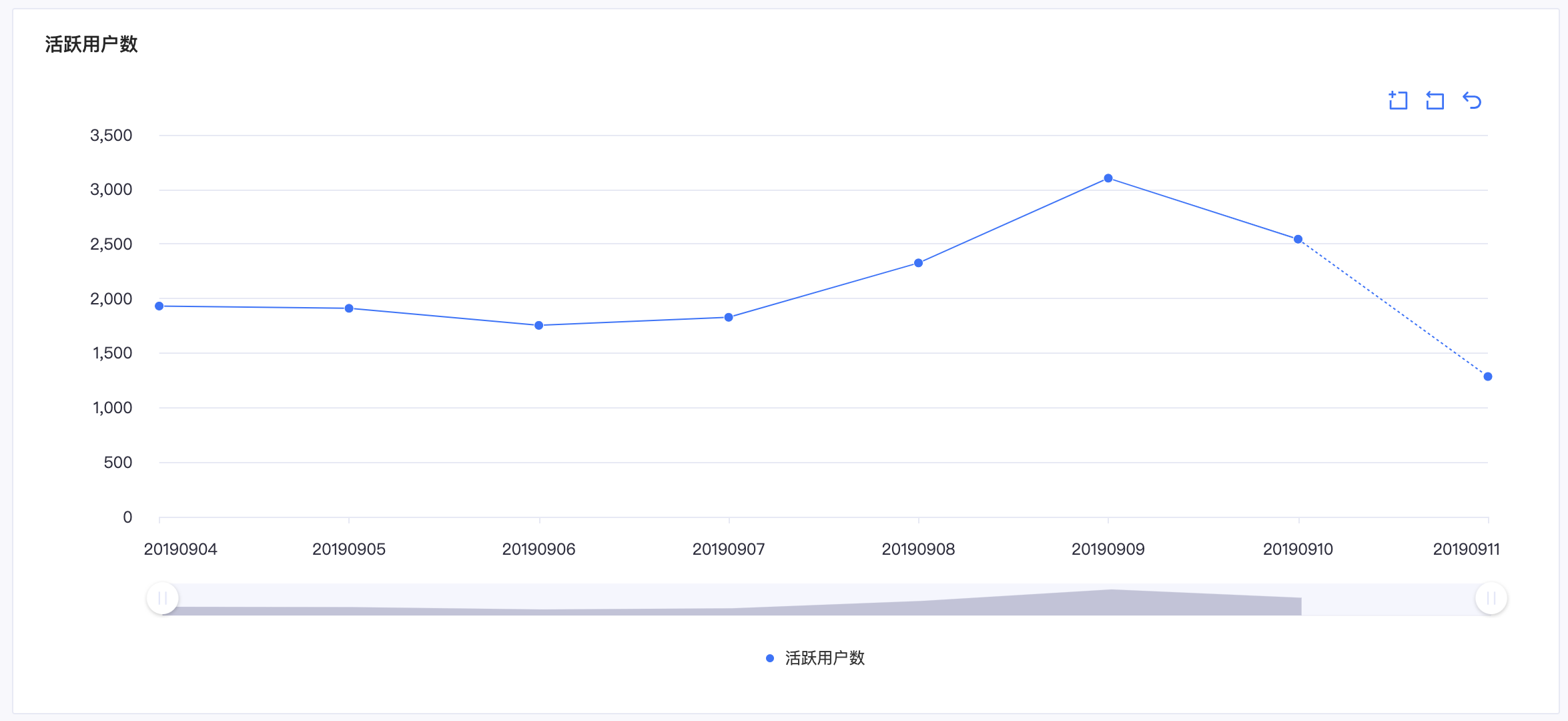Click the data point for 20190904

159,306
